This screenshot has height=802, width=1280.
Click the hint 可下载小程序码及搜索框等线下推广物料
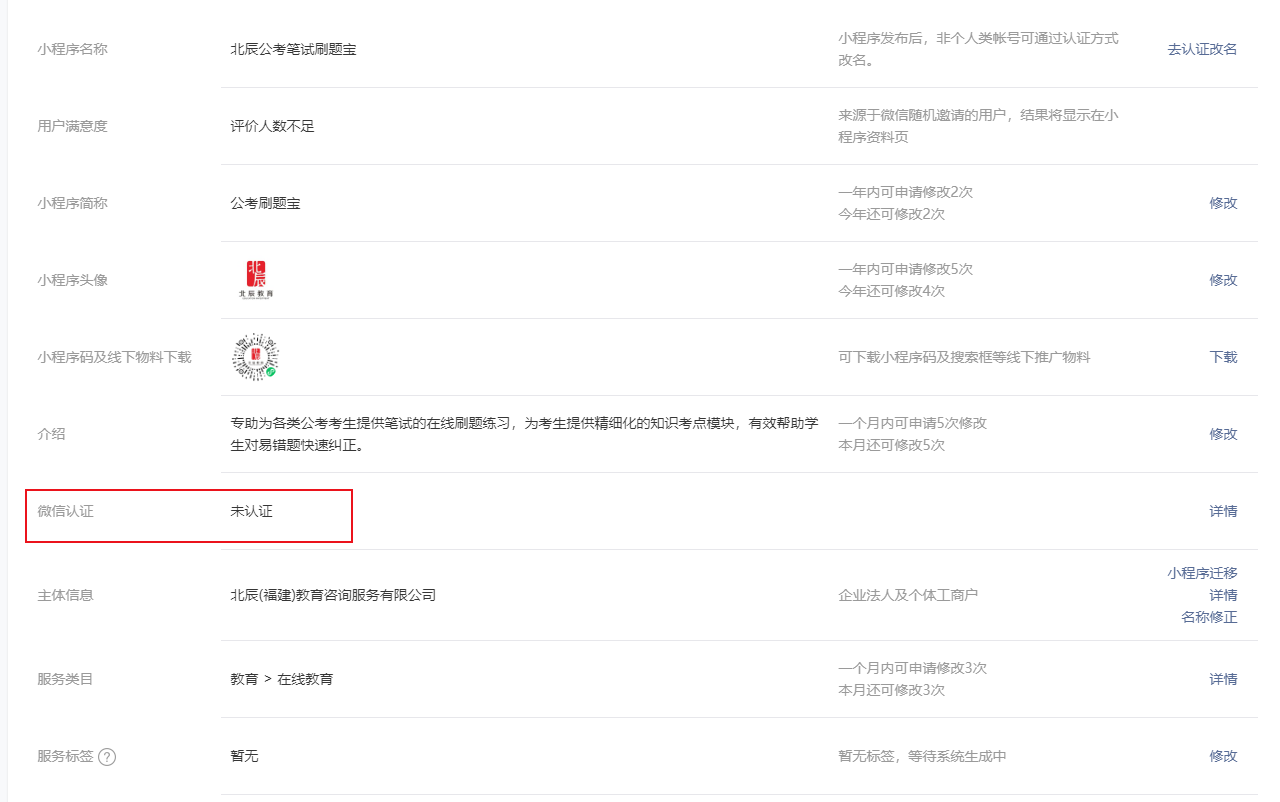pos(964,357)
